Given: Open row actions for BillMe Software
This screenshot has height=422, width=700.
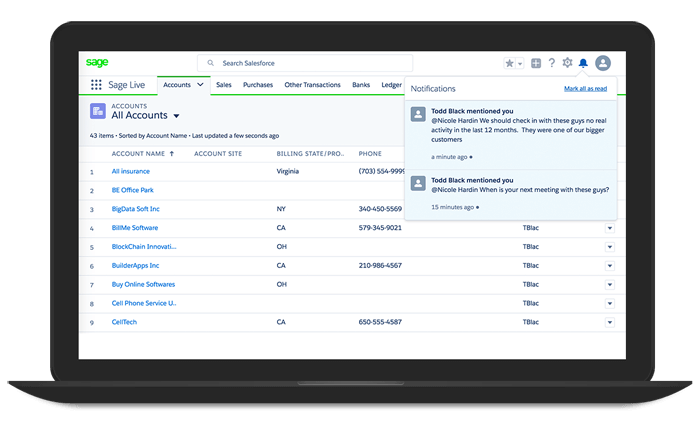Looking at the screenshot, I should tap(610, 228).
